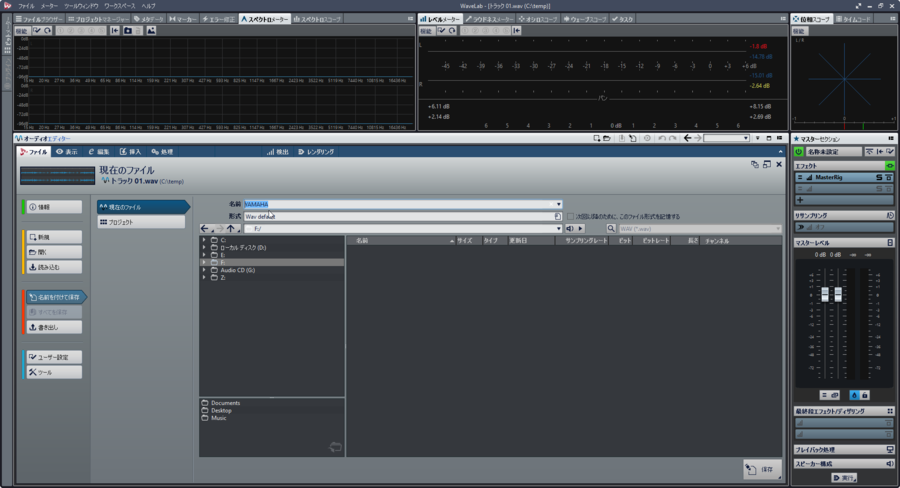The width and height of the screenshot is (900, 488).
Task: Toggle the blue drop button under master faders
Action: click(854, 395)
